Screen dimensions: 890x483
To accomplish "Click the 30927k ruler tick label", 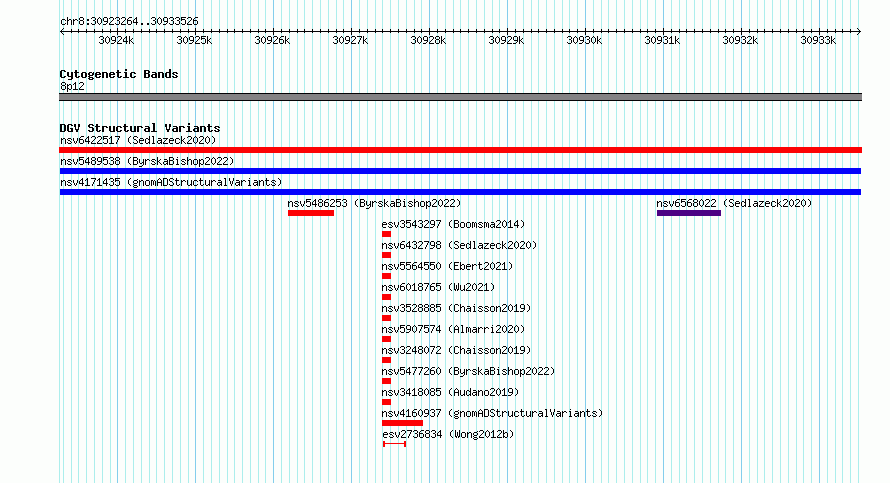I will coord(350,40).
